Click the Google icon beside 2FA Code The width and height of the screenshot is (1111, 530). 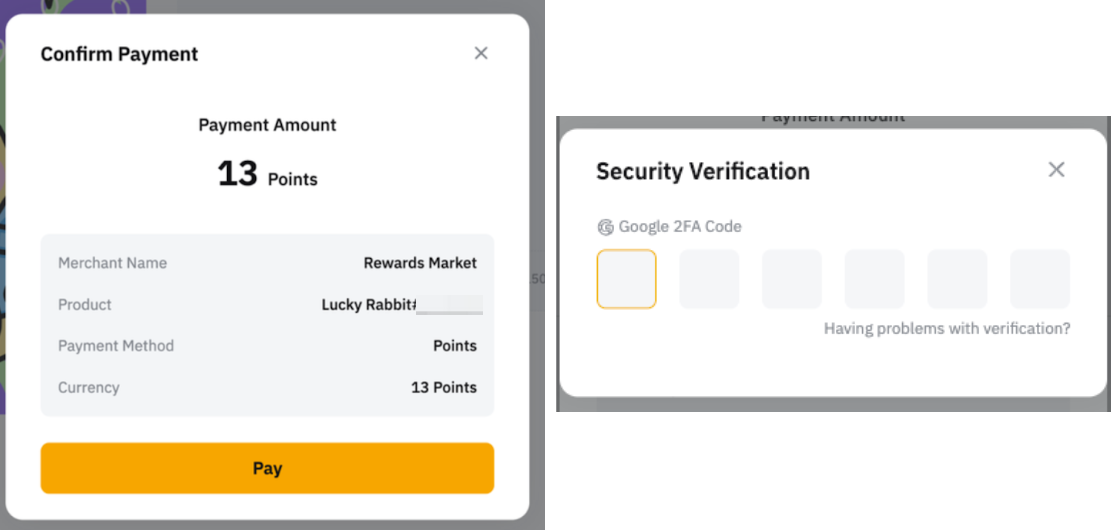tap(605, 227)
